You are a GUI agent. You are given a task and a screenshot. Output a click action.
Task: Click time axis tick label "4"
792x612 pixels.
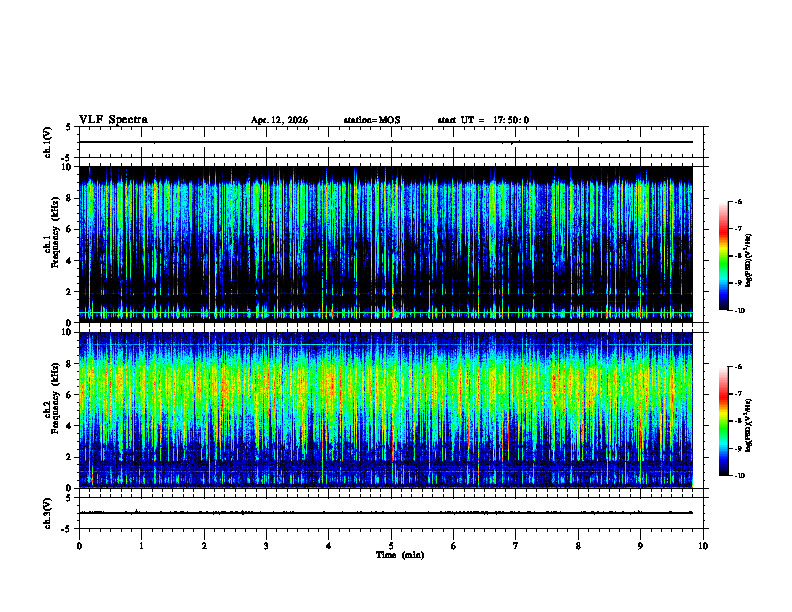(329, 546)
